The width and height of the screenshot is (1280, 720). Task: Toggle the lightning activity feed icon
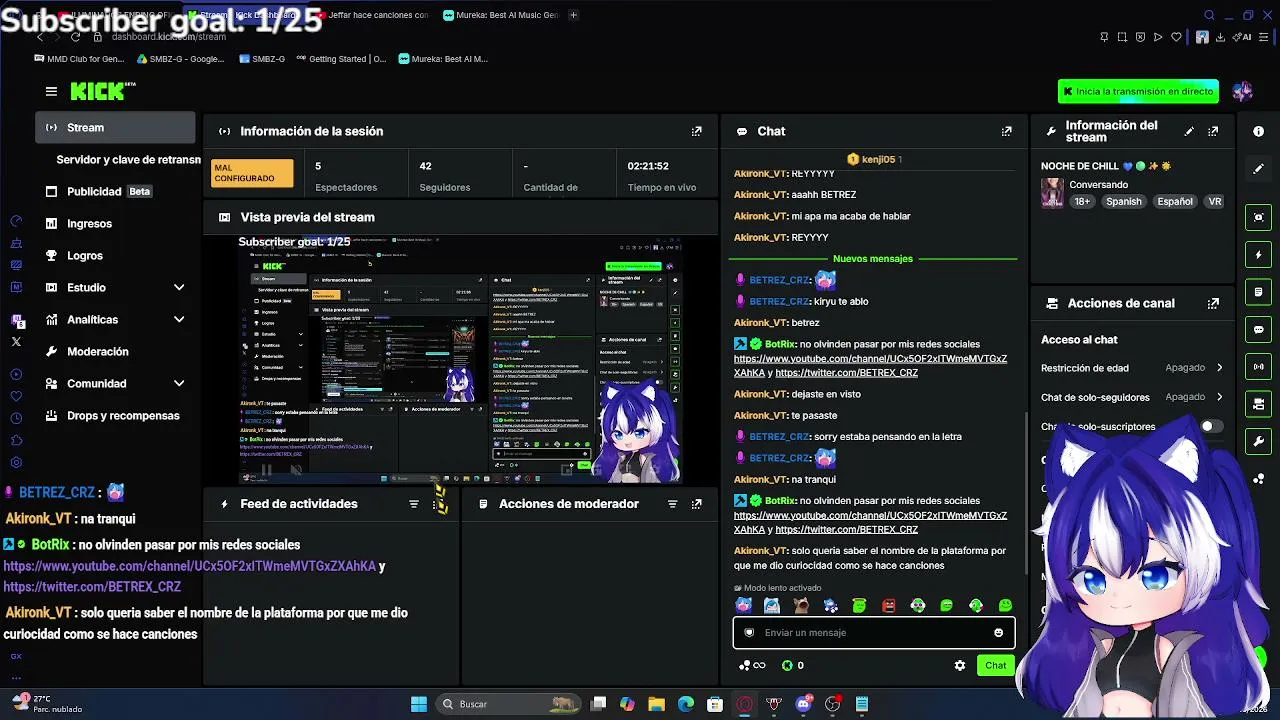(1258, 255)
